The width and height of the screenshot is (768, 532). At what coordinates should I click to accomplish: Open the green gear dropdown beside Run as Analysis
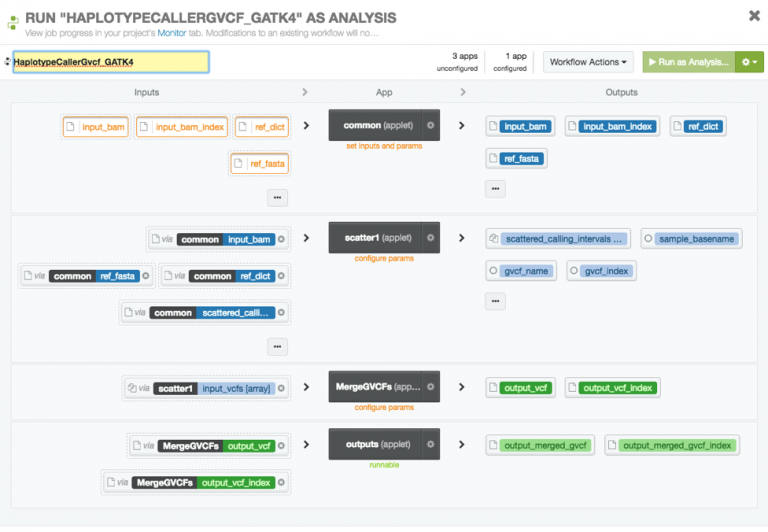click(749, 62)
